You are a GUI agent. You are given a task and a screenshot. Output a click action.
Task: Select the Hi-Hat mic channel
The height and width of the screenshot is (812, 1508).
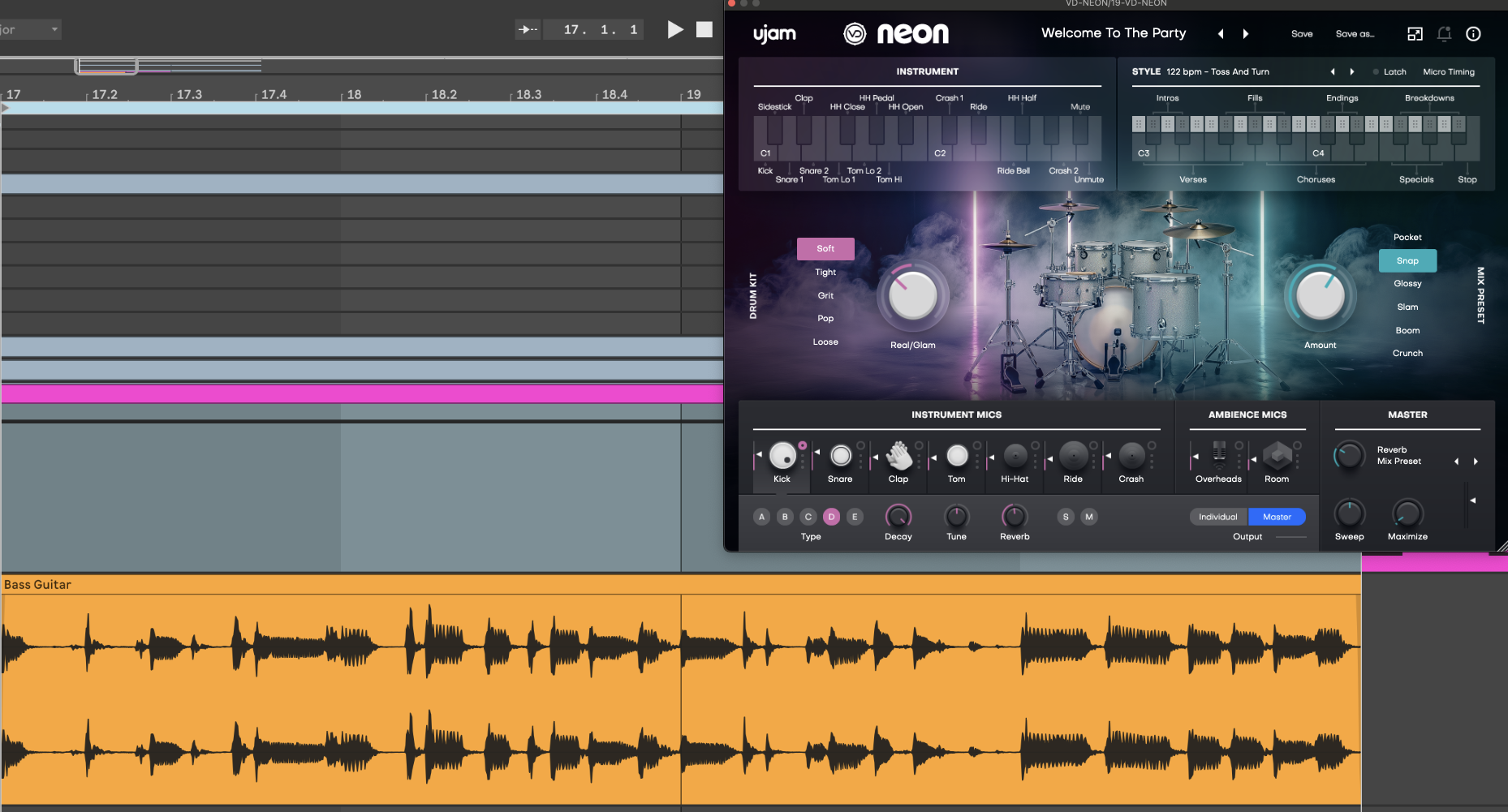[x=1015, y=456]
